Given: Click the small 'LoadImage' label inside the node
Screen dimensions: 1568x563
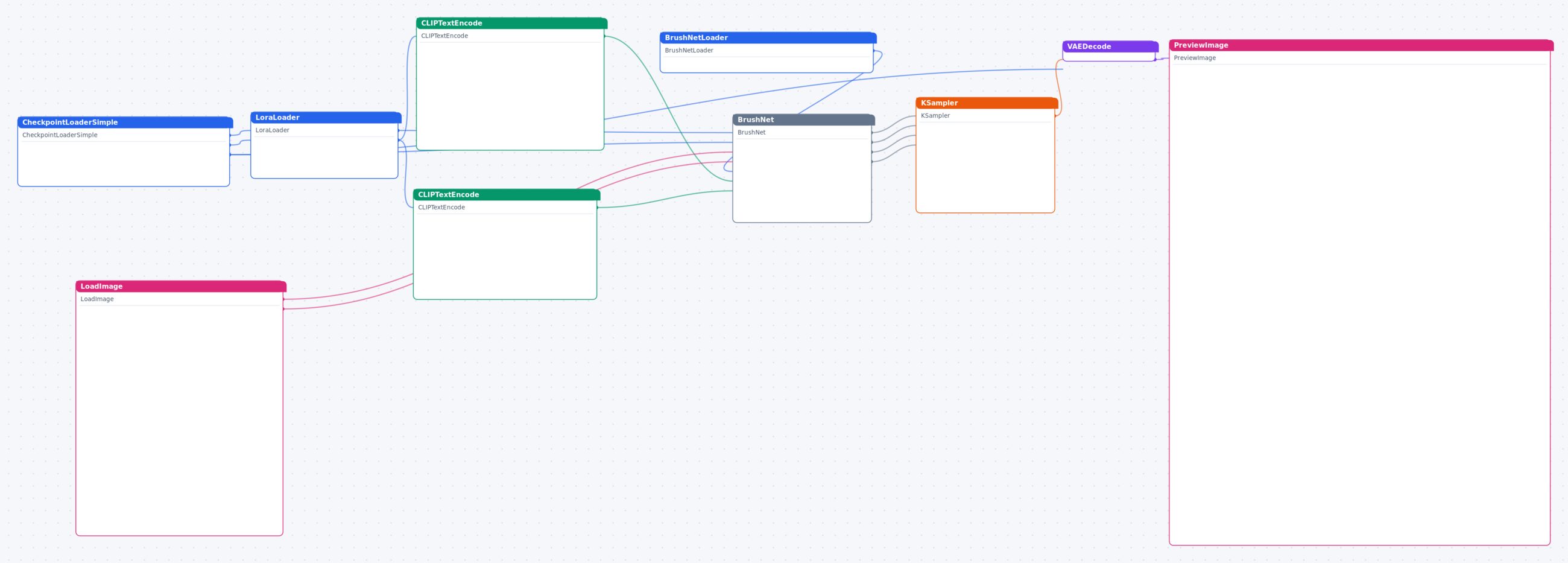Looking at the screenshot, I should point(96,299).
